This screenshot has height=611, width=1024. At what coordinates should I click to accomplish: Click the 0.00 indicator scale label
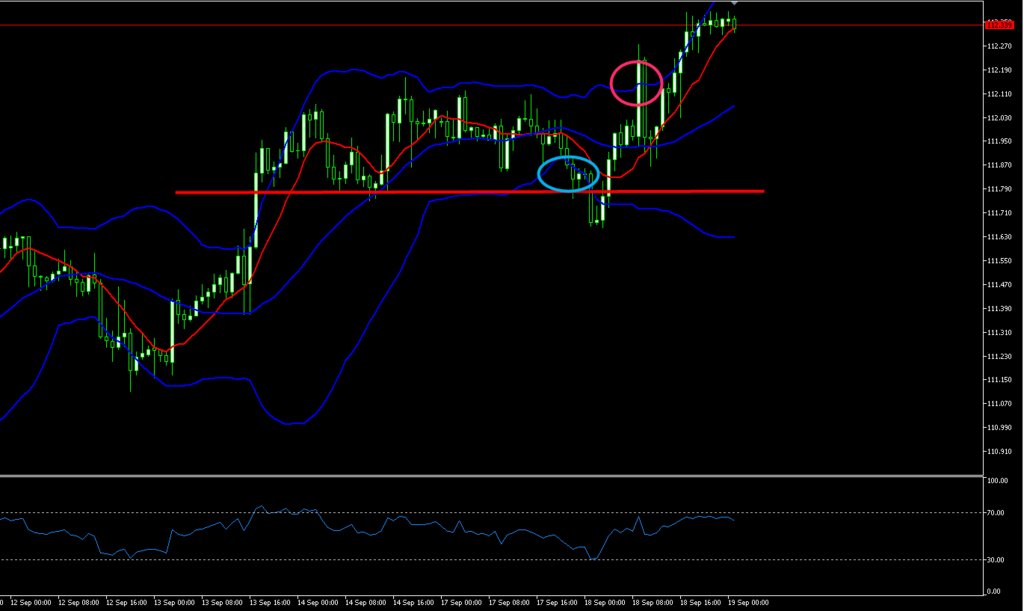994,591
